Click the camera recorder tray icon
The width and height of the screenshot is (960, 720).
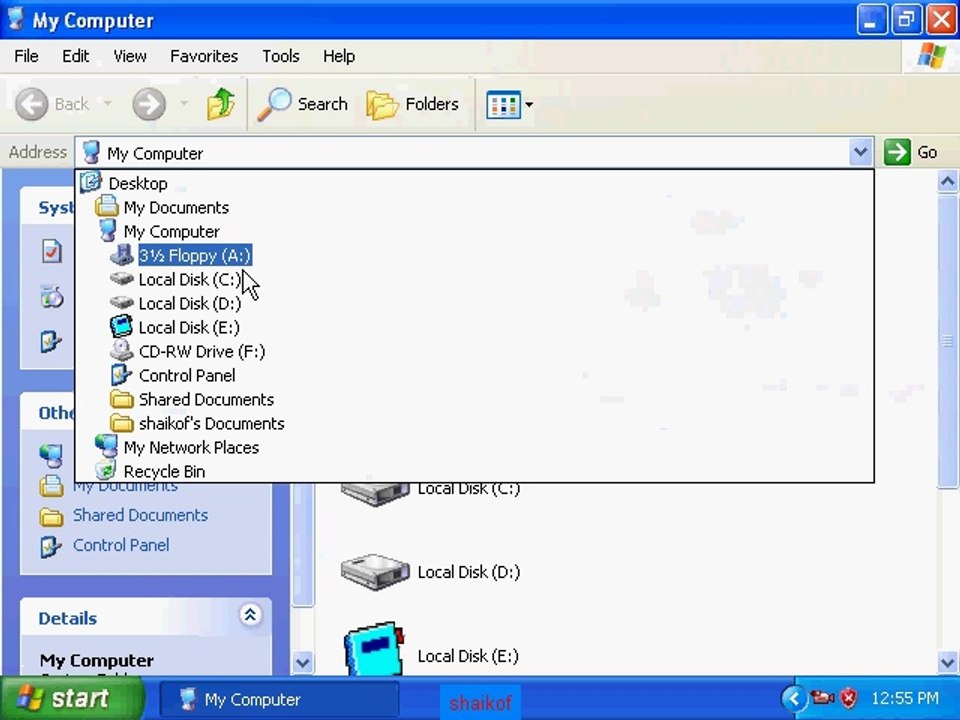click(x=822, y=697)
